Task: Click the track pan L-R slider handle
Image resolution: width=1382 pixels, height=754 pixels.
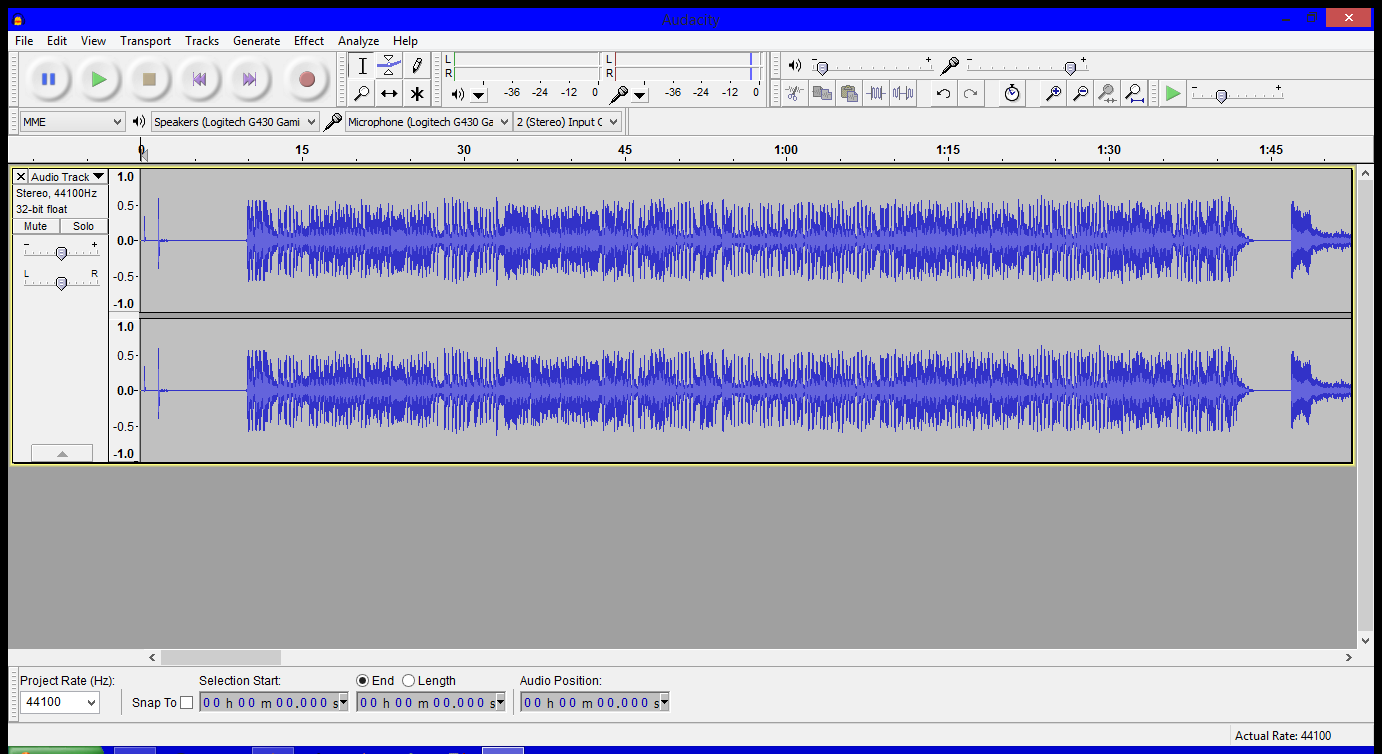Action: (x=61, y=283)
